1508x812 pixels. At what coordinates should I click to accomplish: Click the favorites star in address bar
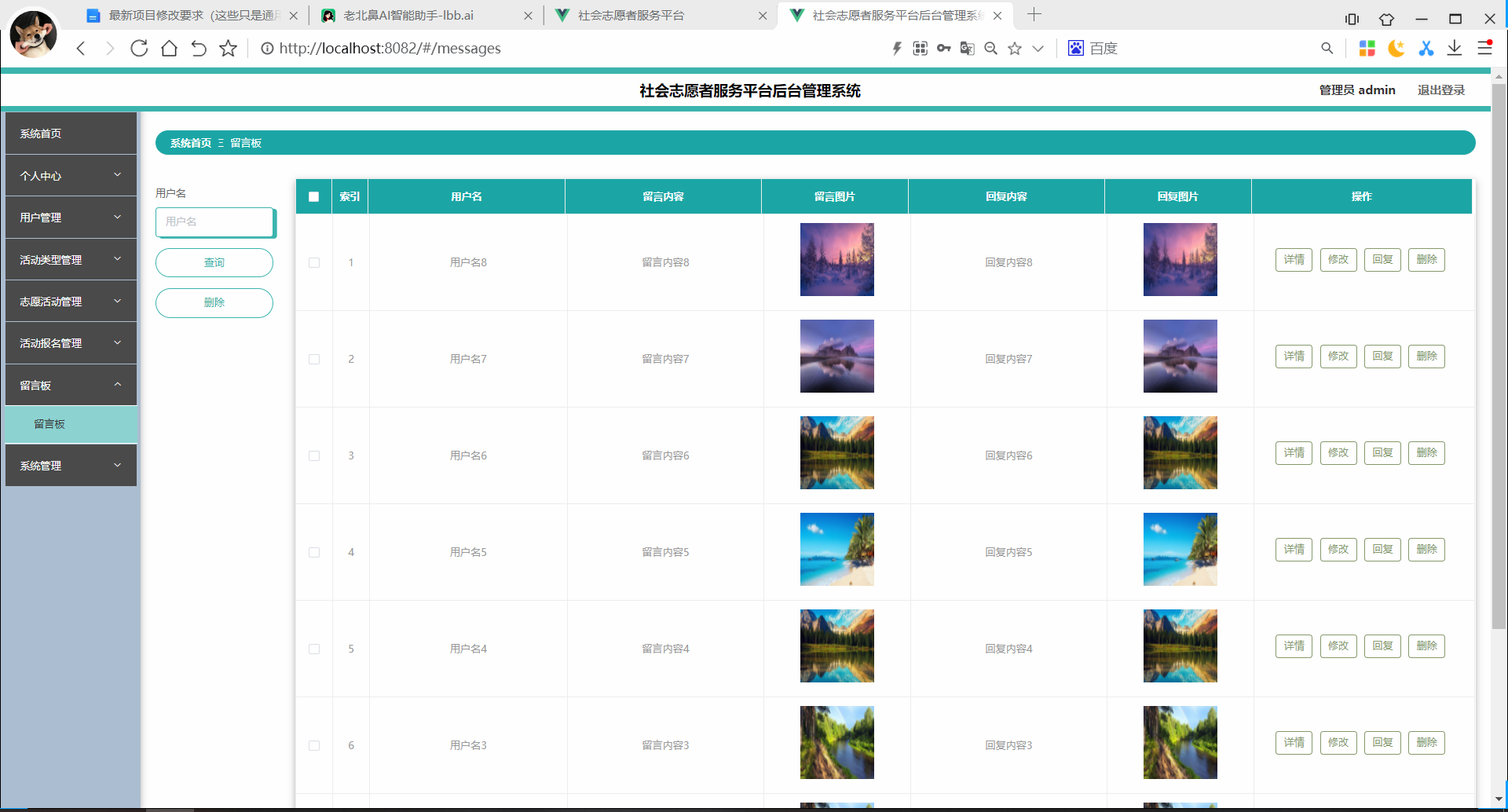[1015, 49]
